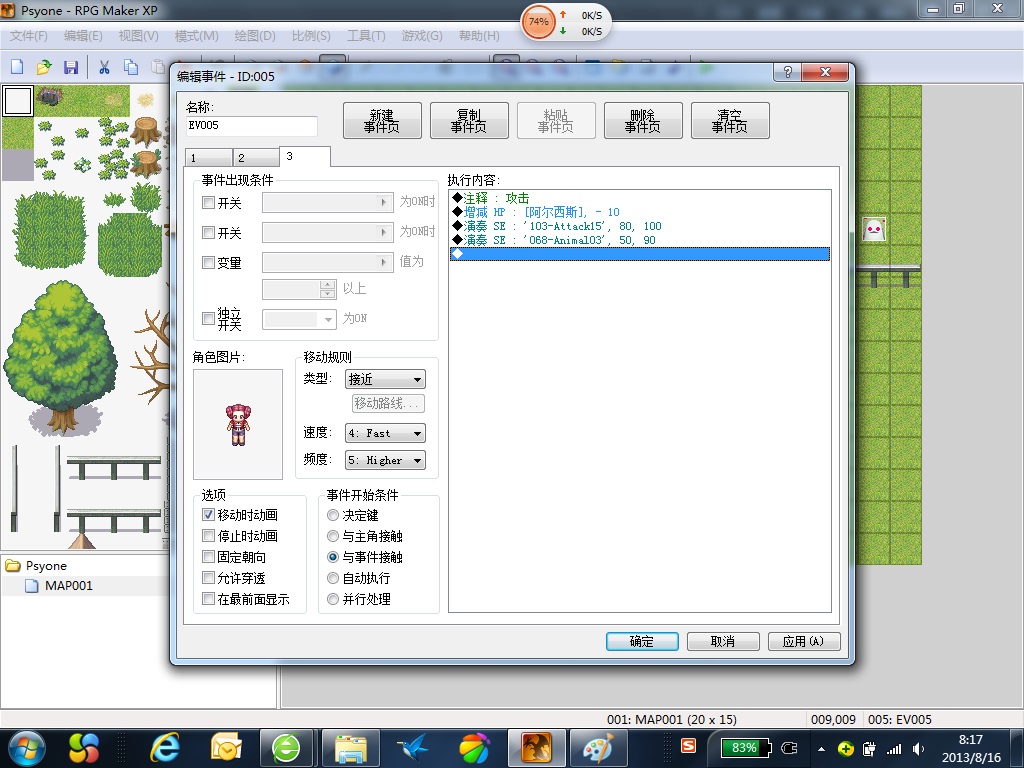Click the Save floppy disk icon

pos(71,67)
